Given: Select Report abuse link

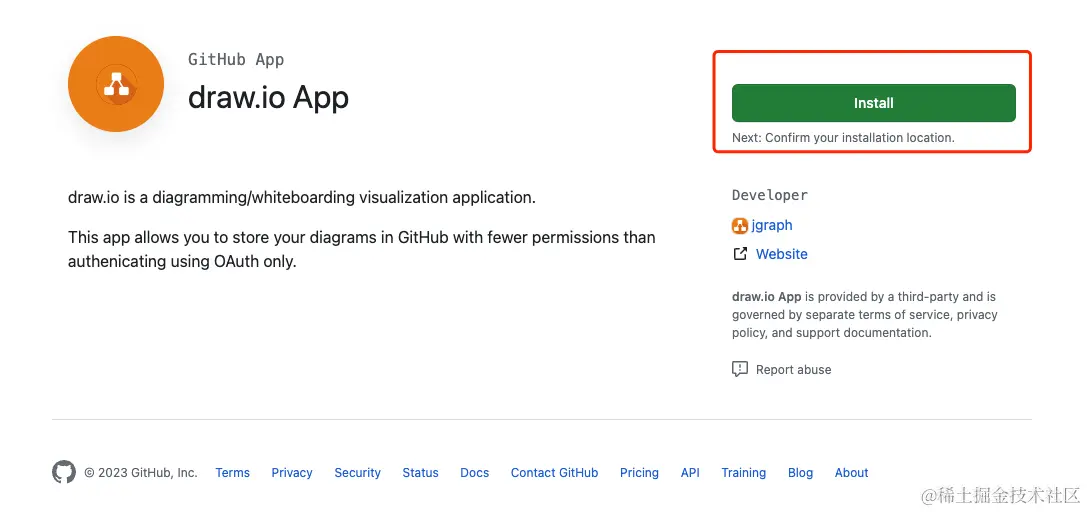Looking at the screenshot, I should tap(793, 369).
